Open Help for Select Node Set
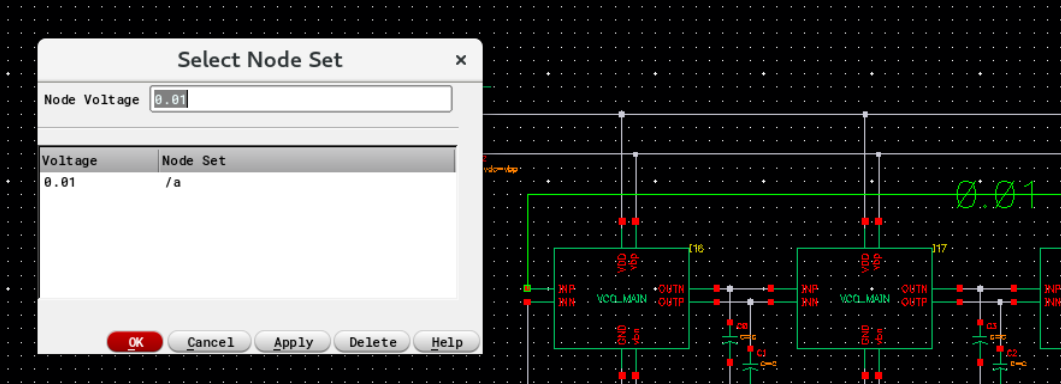This screenshot has height=384, width=1061. (447, 342)
